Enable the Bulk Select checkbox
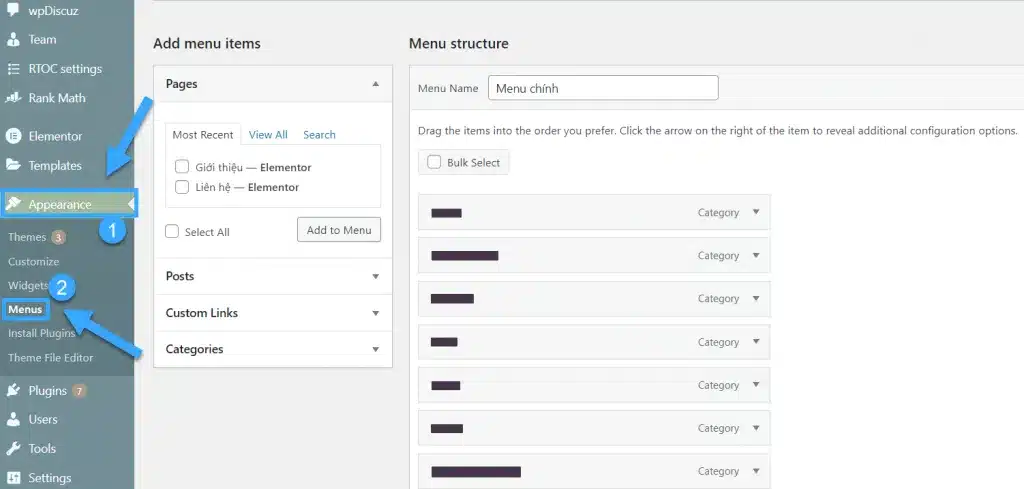 (x=434, y=162)
